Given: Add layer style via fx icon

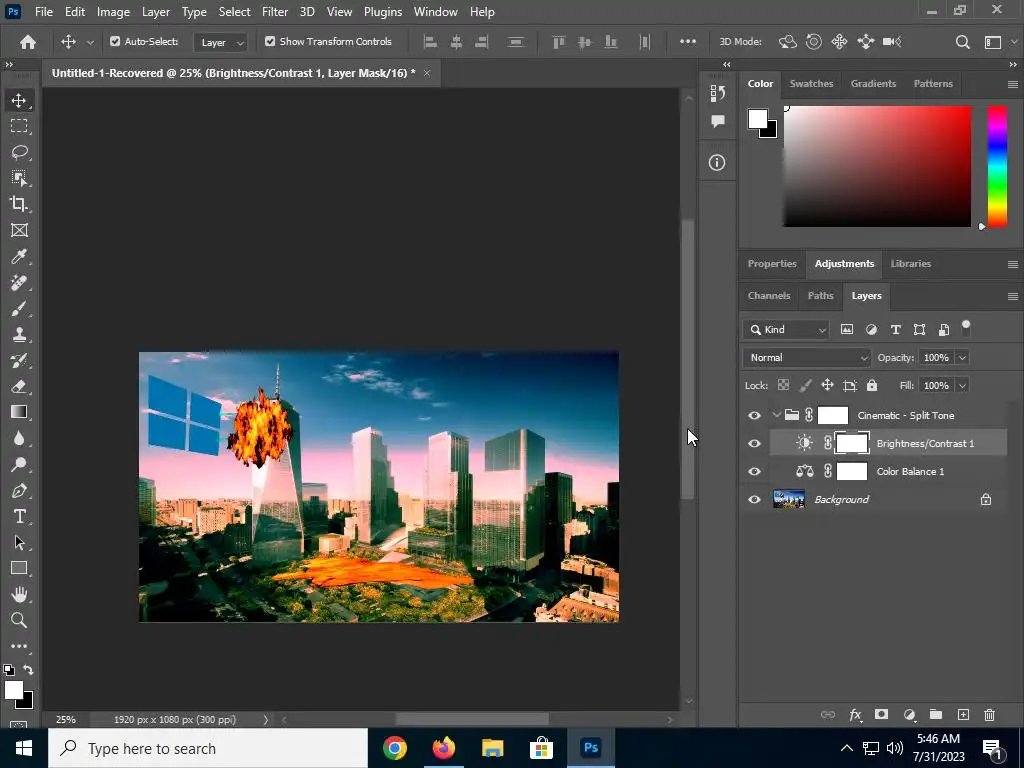Looking at the screenshot, I should coord(855,714).
